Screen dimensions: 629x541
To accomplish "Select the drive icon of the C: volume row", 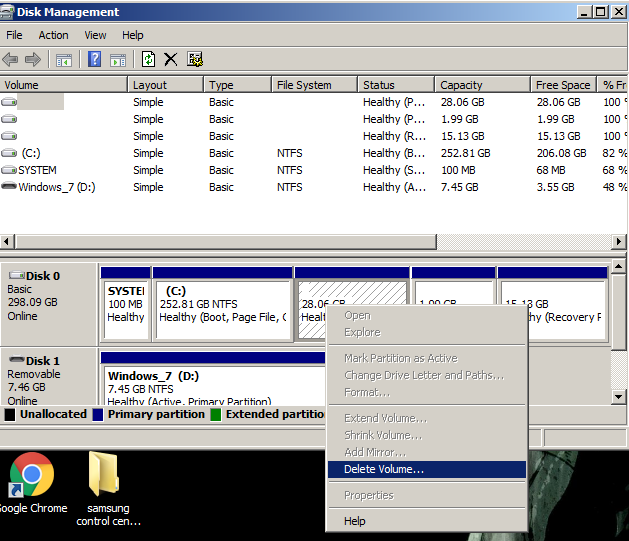I will [9, 153].
